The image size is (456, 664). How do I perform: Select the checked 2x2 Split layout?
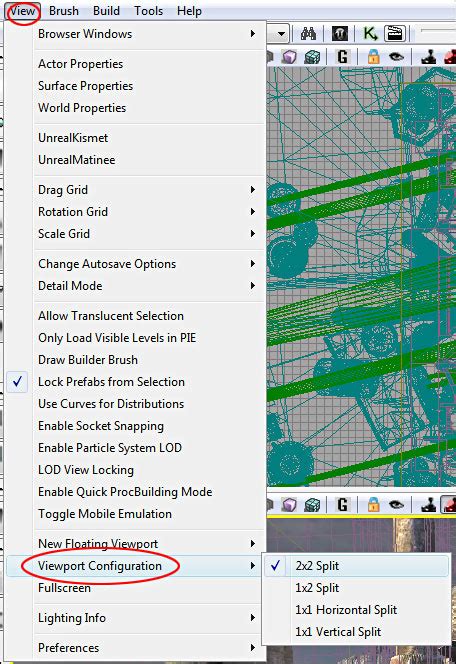point(357,566)
